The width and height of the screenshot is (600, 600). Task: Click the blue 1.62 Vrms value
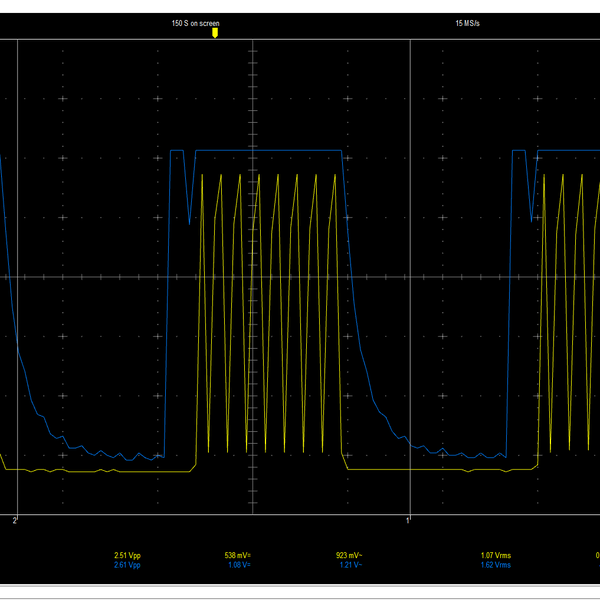click(x=496, y=565)
